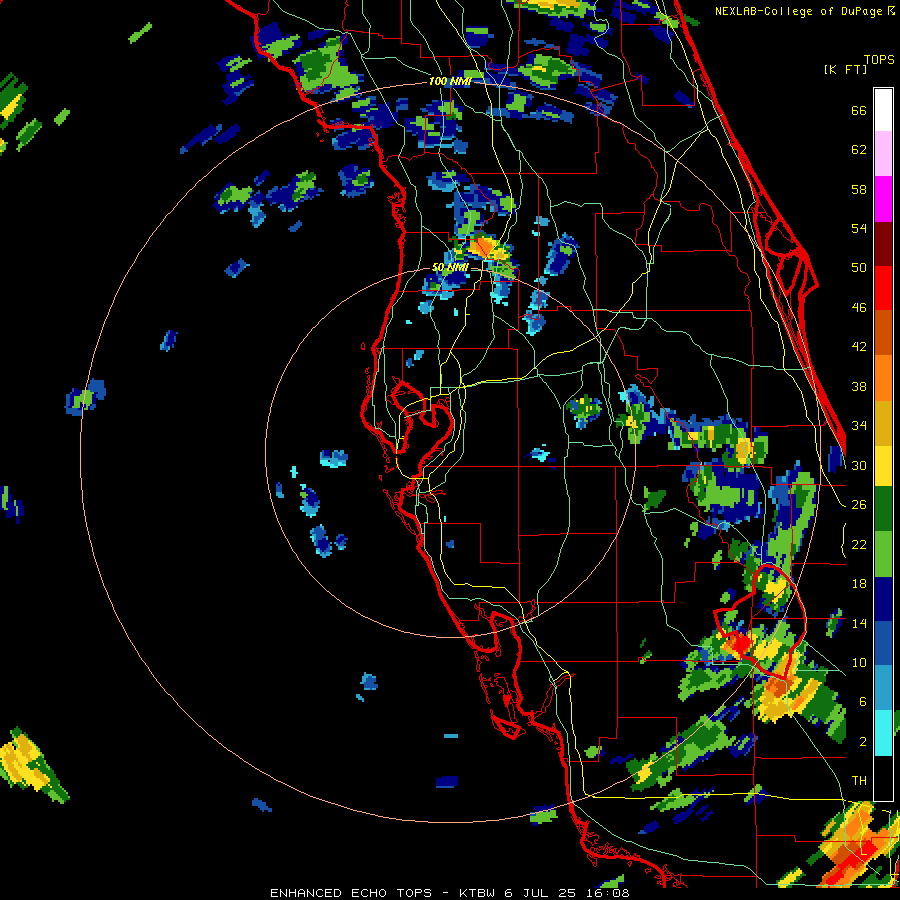Image resolution: width=900 pixels, height=900 pixels.
Task: Click the 46 value on the legend
Action: [x=859, y=308]
